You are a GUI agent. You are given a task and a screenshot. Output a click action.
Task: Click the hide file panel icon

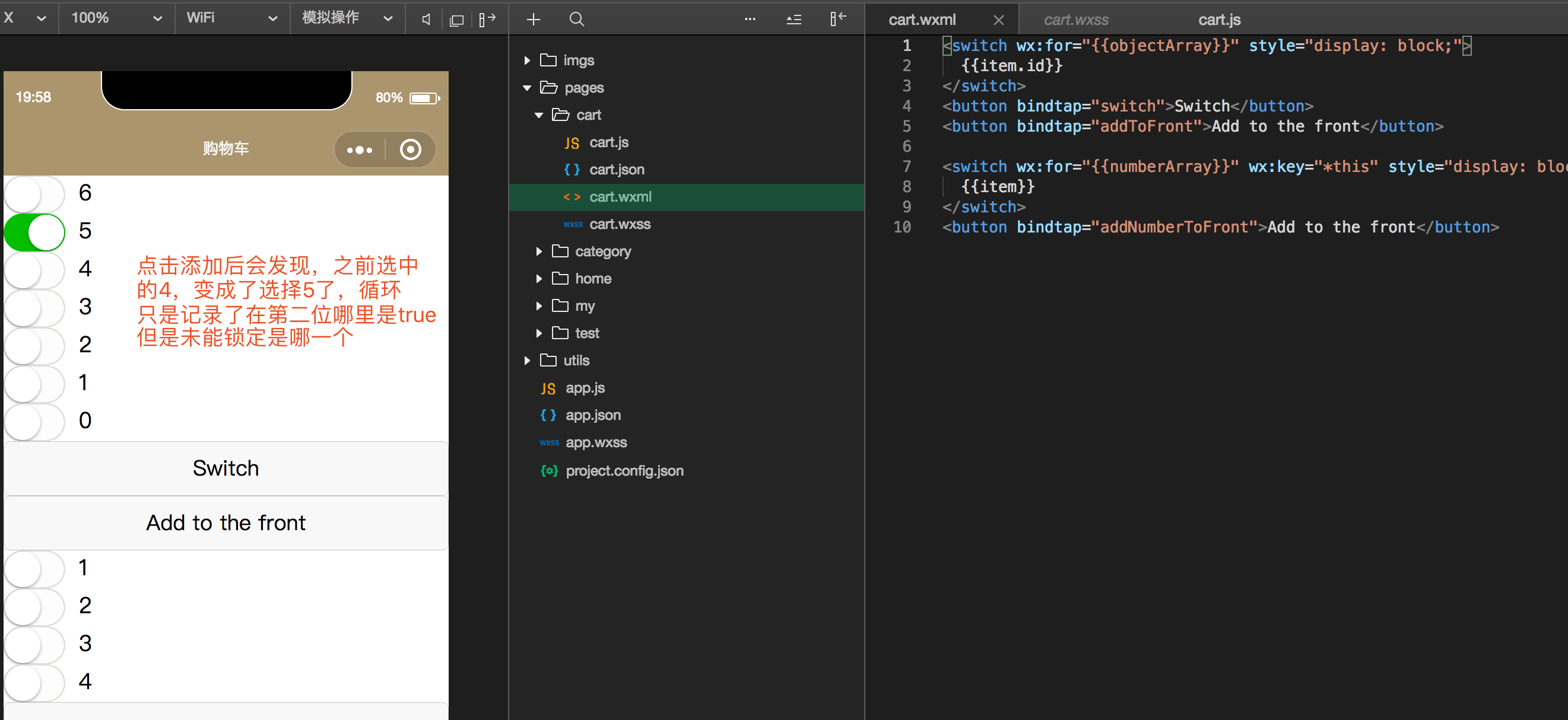click(x=837, y=20)
